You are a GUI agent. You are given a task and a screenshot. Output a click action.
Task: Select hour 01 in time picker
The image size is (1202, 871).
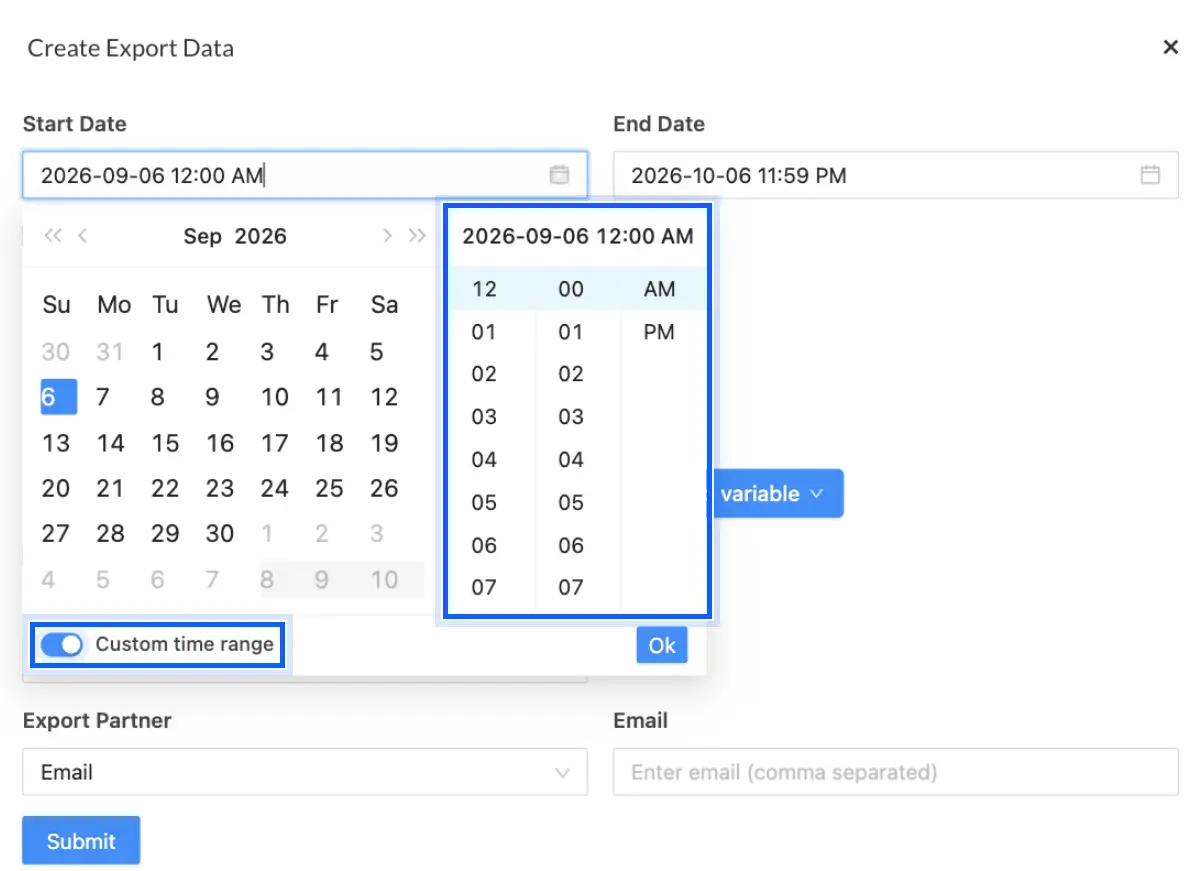(484, 332)
